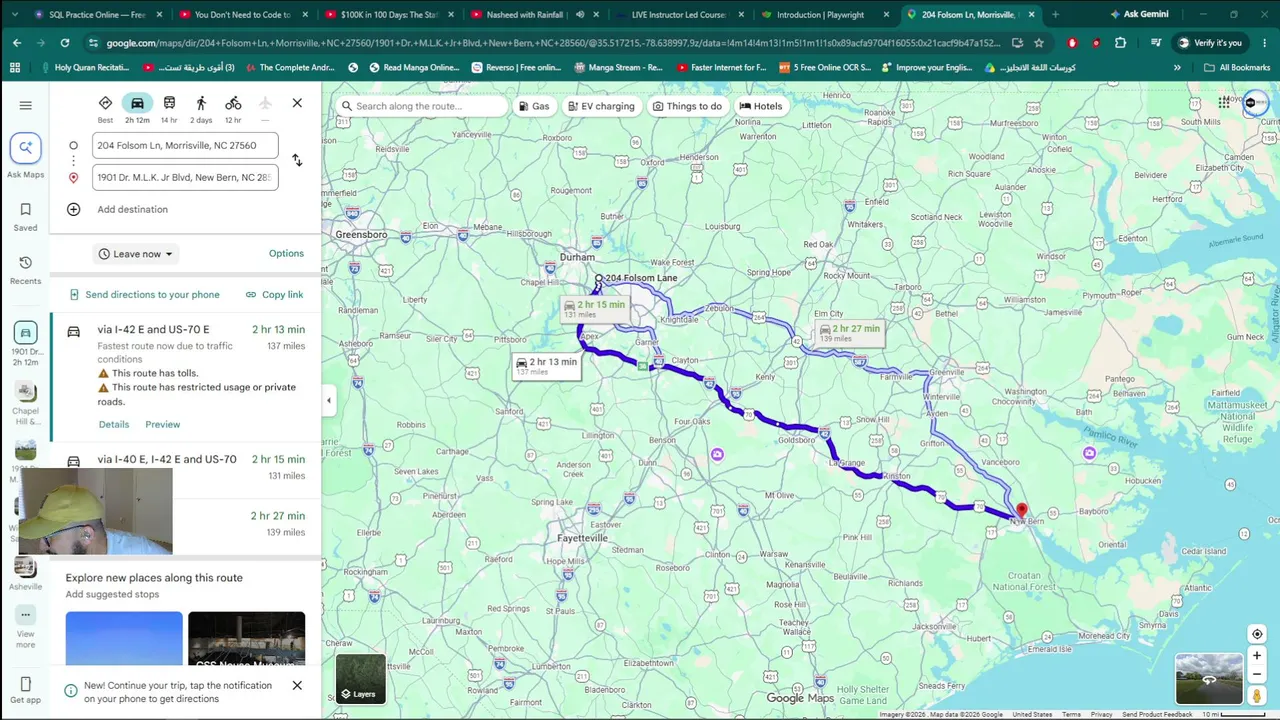The image size is (1280, 720).
Task: Open the Leave now dropdown
Action: pos(136,254)
